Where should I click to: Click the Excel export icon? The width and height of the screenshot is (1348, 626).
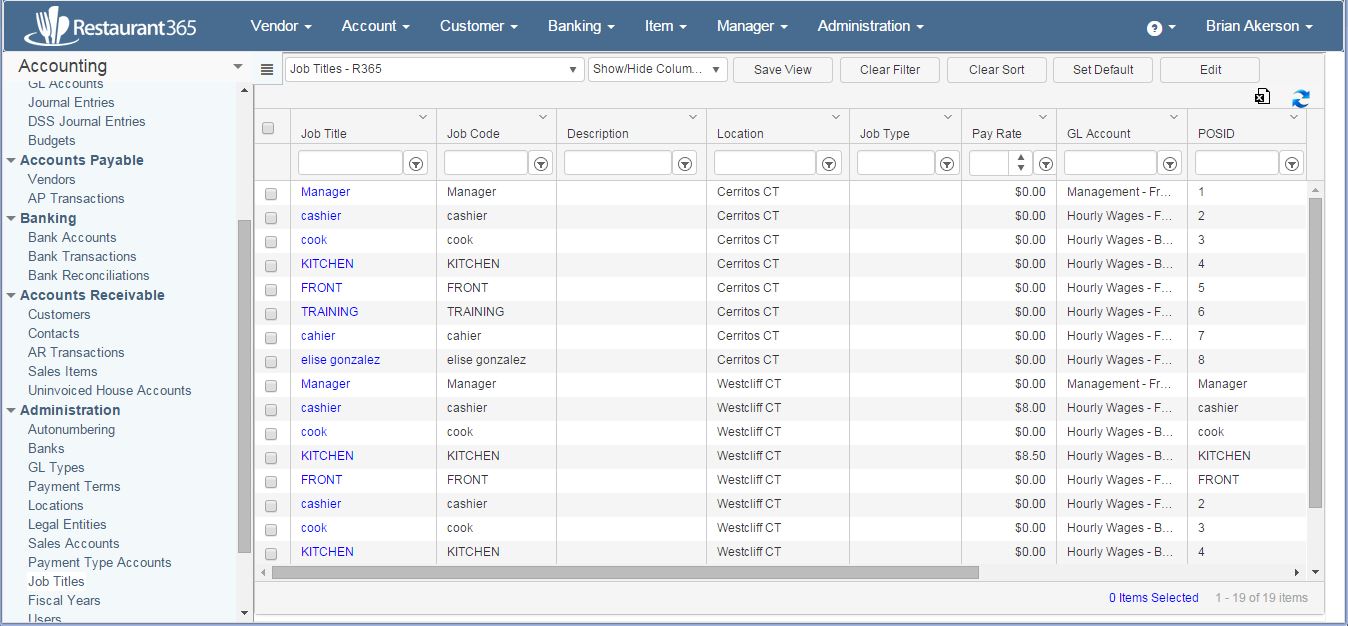pos(1263,97)
